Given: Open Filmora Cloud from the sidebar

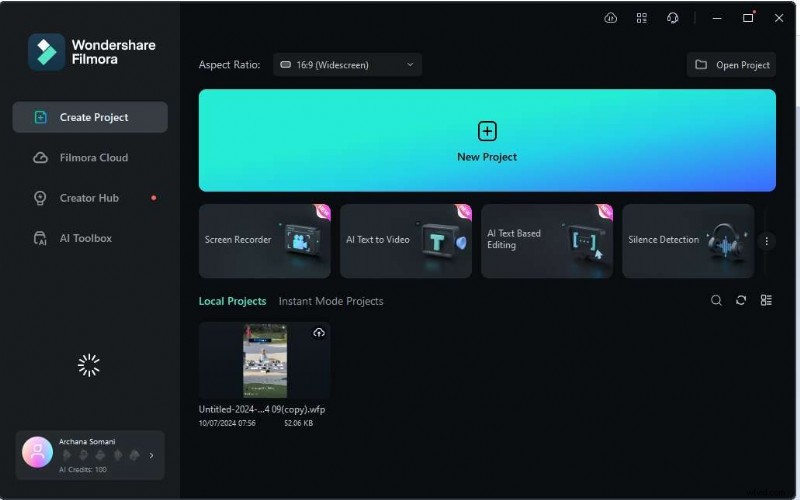Looking at the screenshot, I should point(92,158).
